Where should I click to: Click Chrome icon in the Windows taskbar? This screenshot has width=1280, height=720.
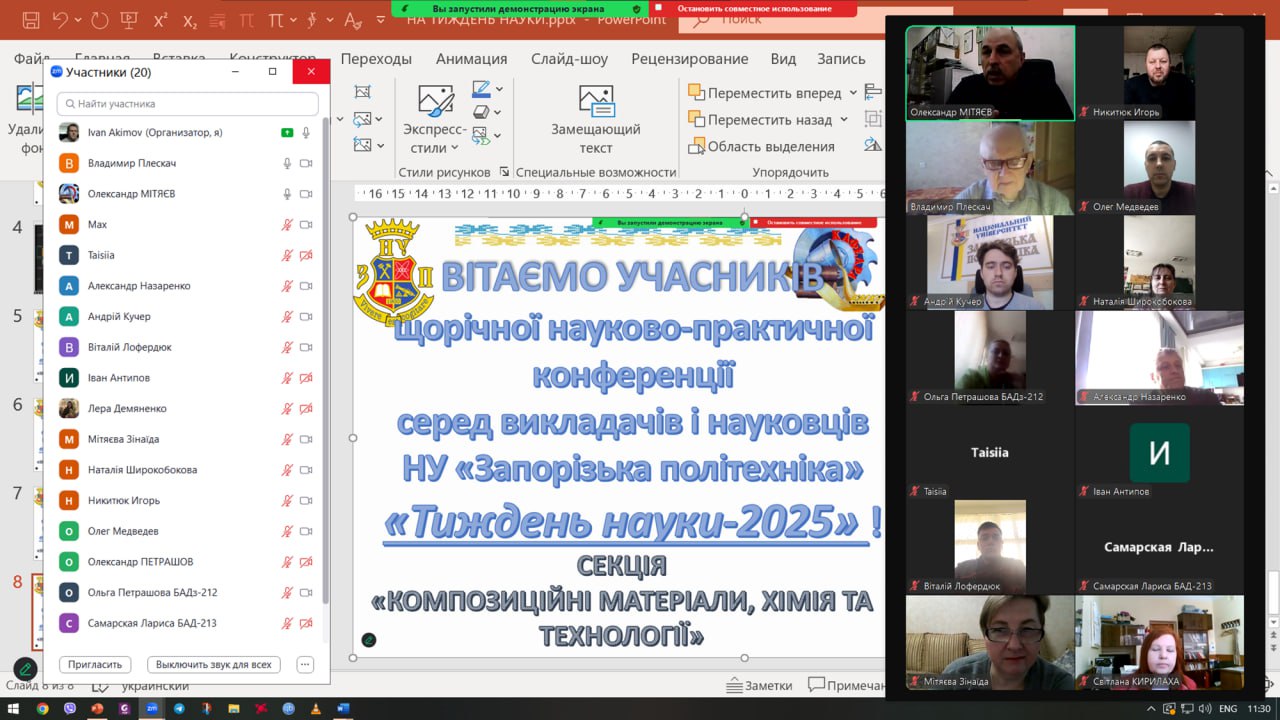point(42,708)
